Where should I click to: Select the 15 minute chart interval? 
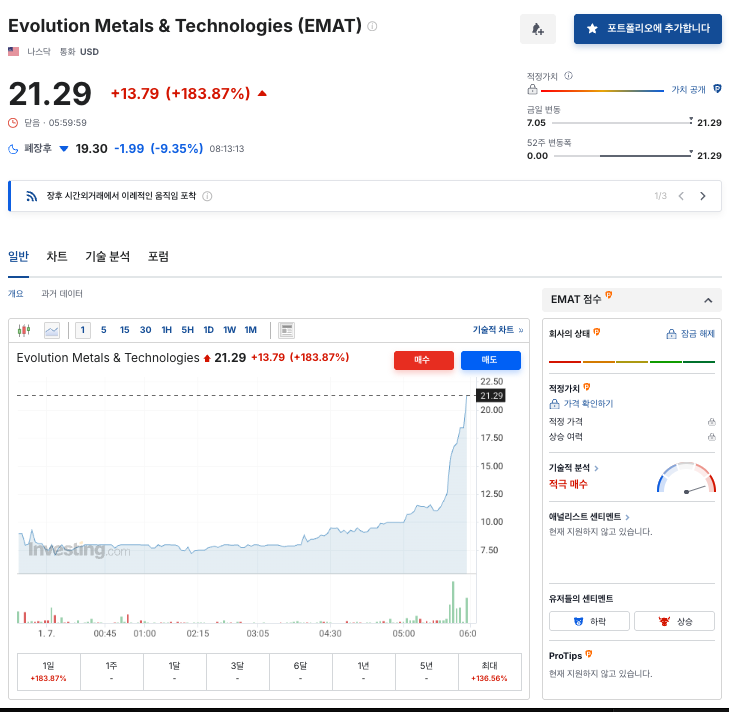[125, 330]
